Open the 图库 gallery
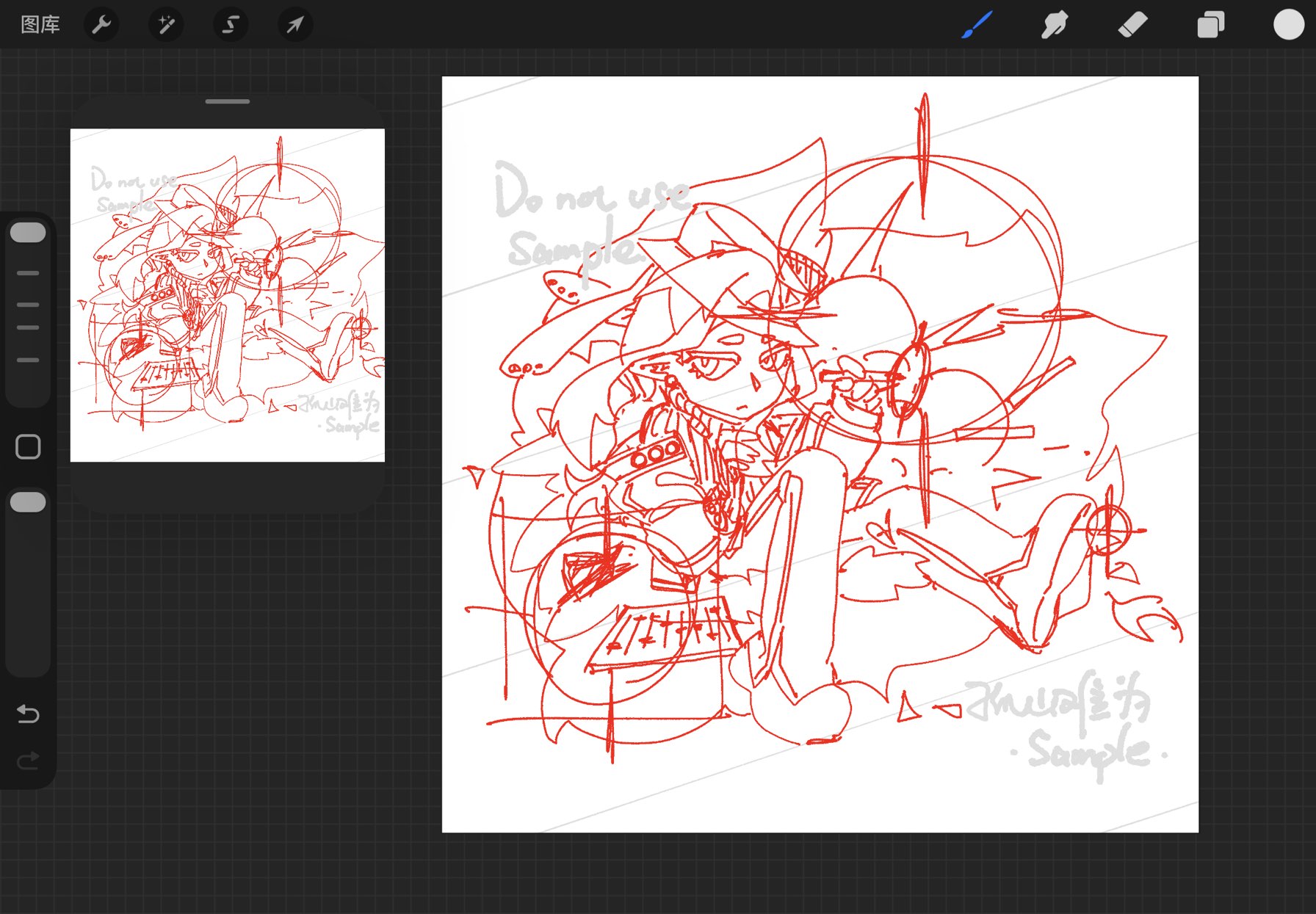Screen dimensions: 1316x914 coord(40,25)
